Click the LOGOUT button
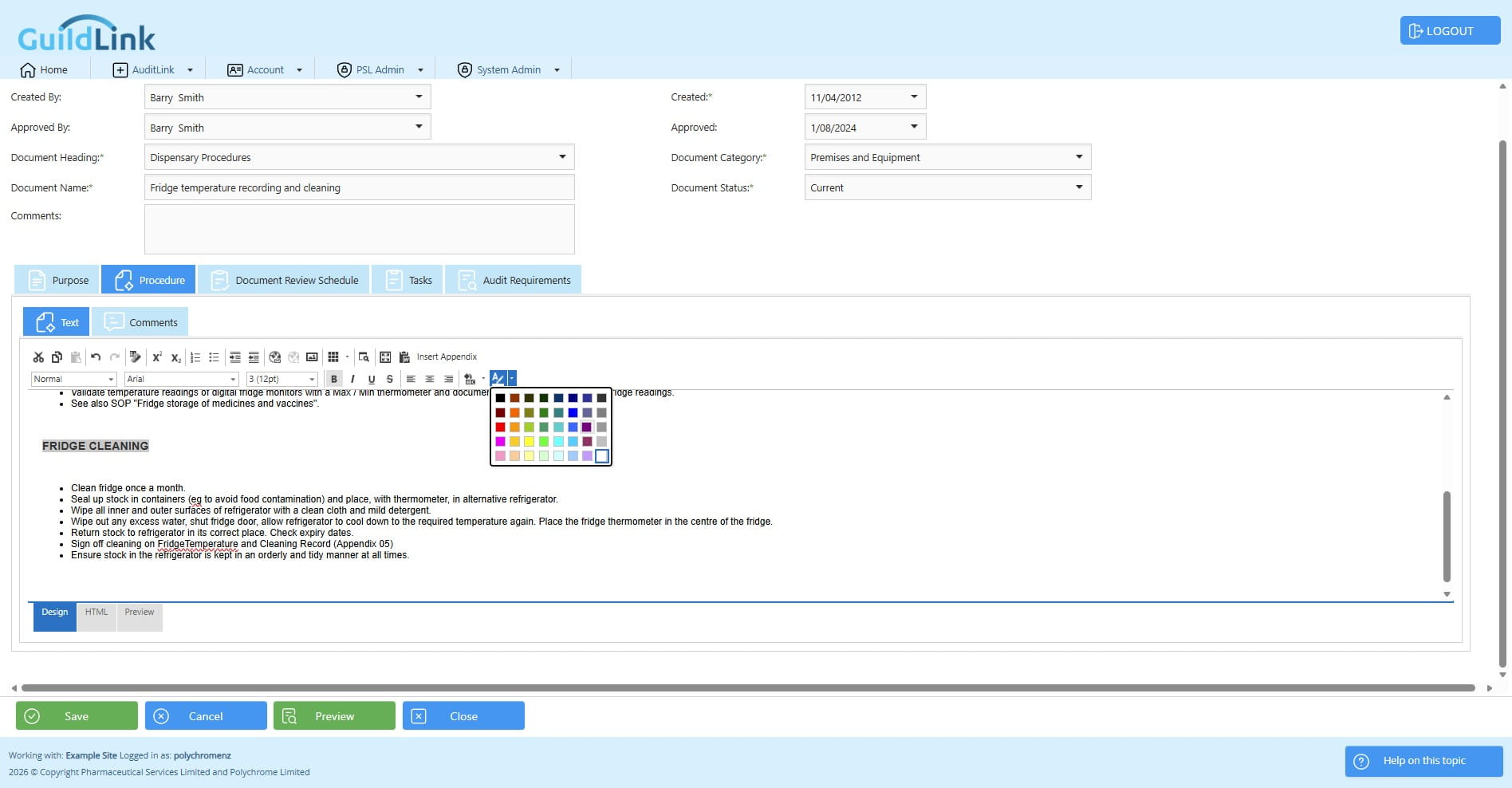 coord(1450,31)
